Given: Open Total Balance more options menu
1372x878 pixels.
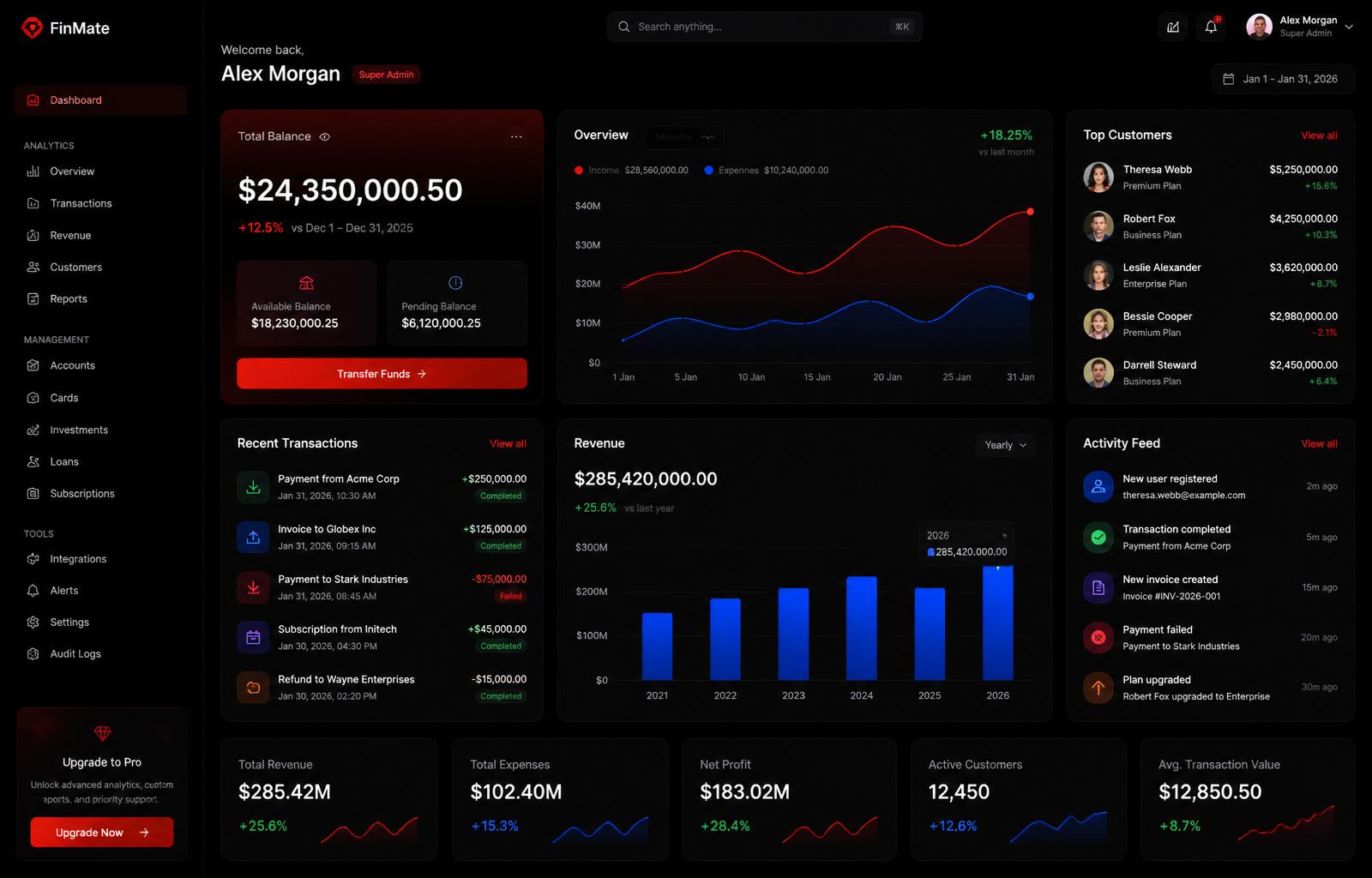Looking at the screenshot, I should 516,136.
